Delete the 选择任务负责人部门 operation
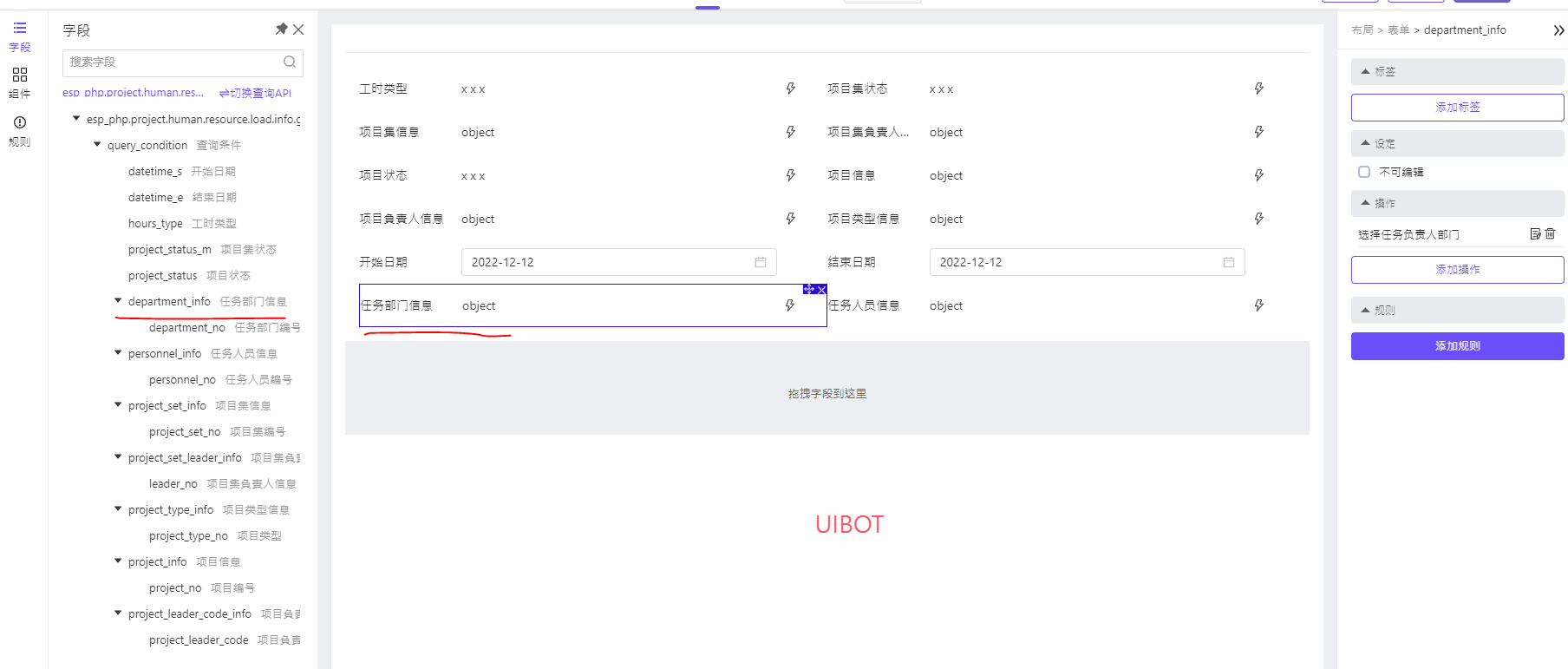Image resolution: width=1568 pixels, height=669 pixels. point(1551,233)
